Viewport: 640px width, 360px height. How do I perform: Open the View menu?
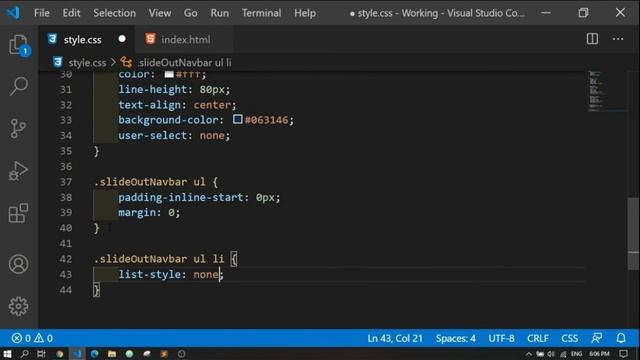(x=160, y=13)
